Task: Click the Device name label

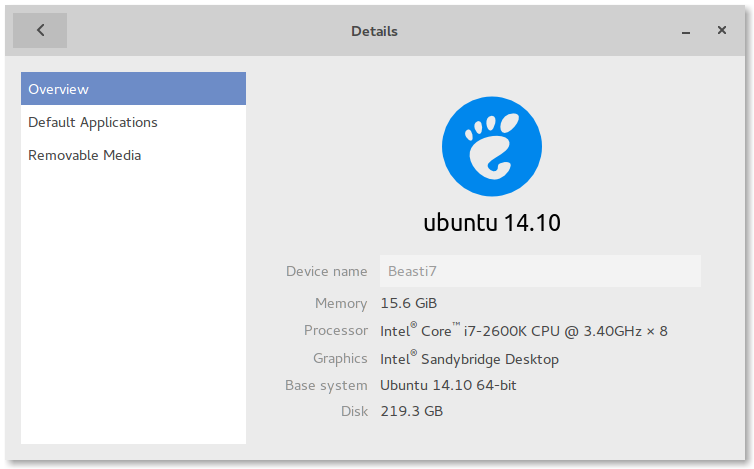Action: pos(326,271)
